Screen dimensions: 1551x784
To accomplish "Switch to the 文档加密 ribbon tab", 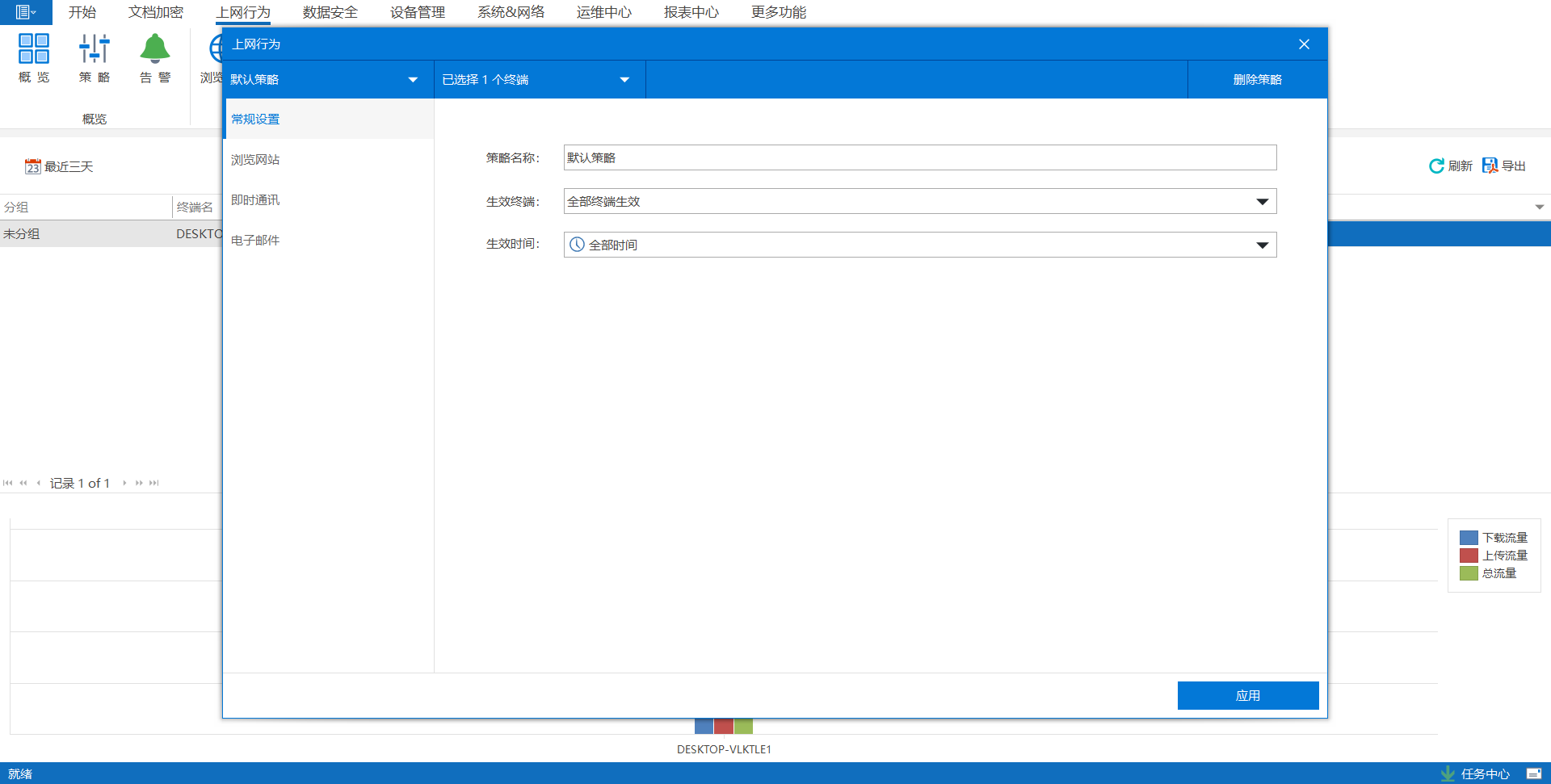I will click(155, 12).
